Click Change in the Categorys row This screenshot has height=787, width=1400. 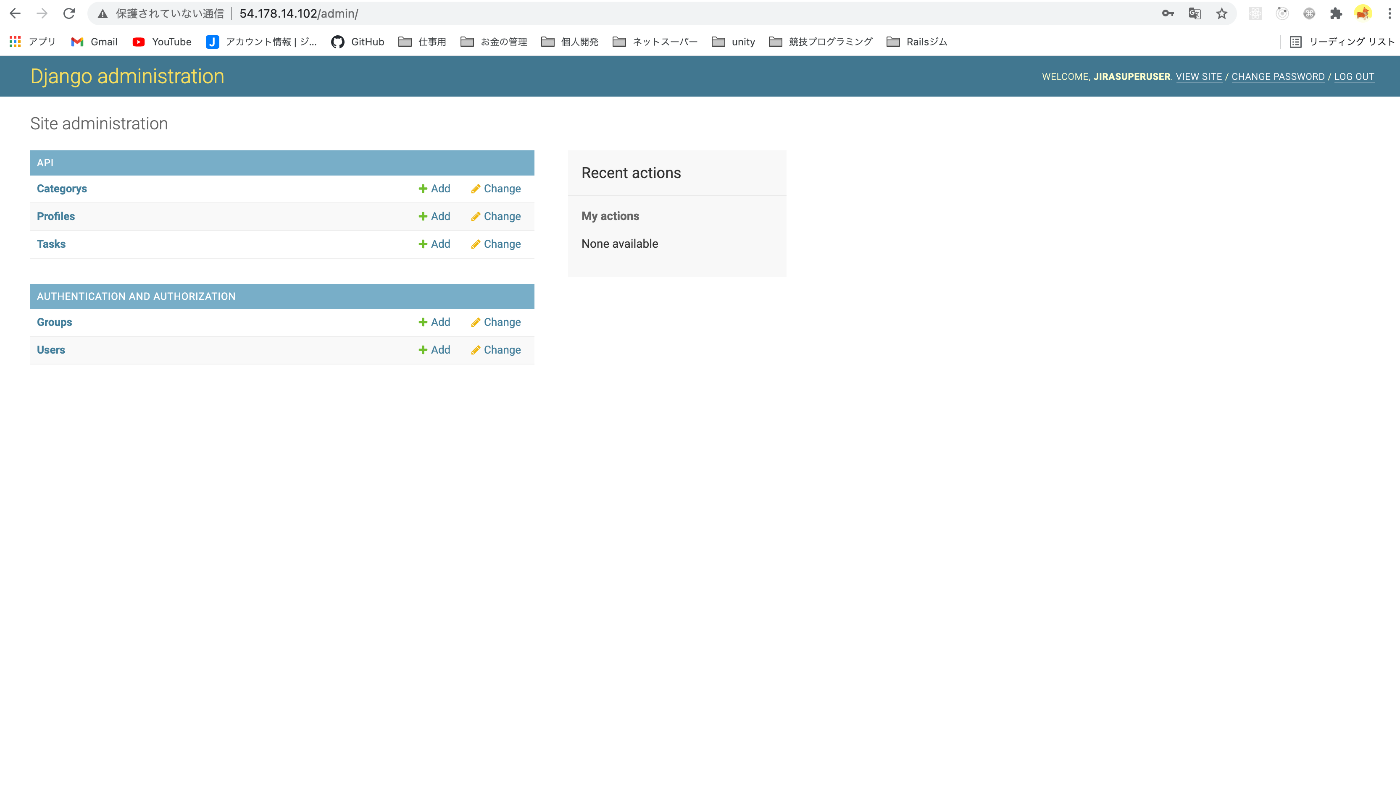pyautogui.click(x=496, y=189)
